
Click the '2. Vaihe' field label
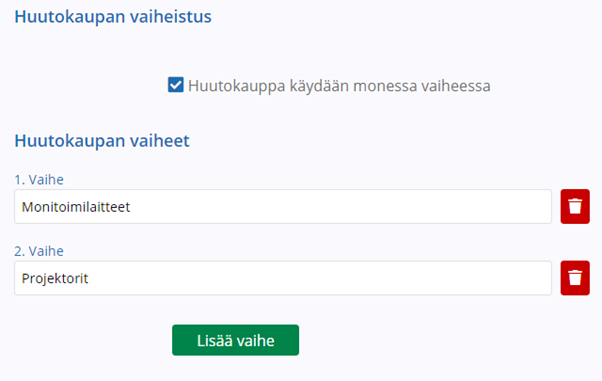pyautogui.click(x=39, y=251)
